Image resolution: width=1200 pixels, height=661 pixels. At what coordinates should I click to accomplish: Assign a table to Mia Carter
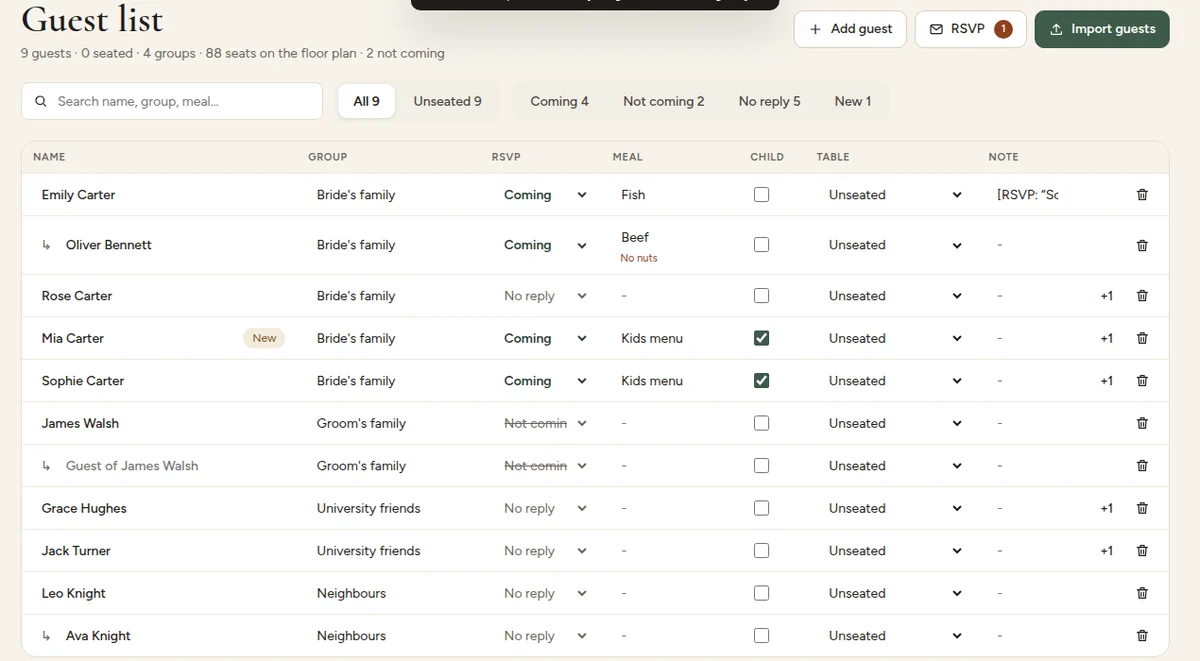895,338
